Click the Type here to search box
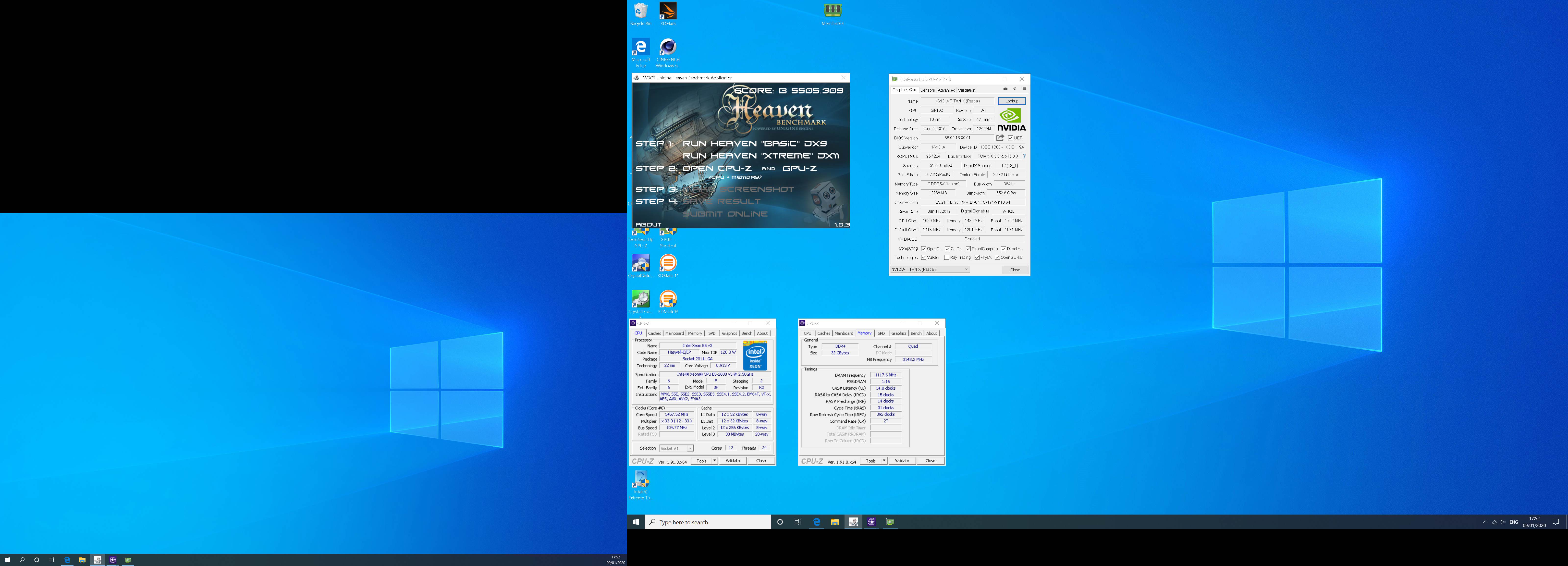The width and height of the screenshot is (1568, 566). tap(707, 522)
